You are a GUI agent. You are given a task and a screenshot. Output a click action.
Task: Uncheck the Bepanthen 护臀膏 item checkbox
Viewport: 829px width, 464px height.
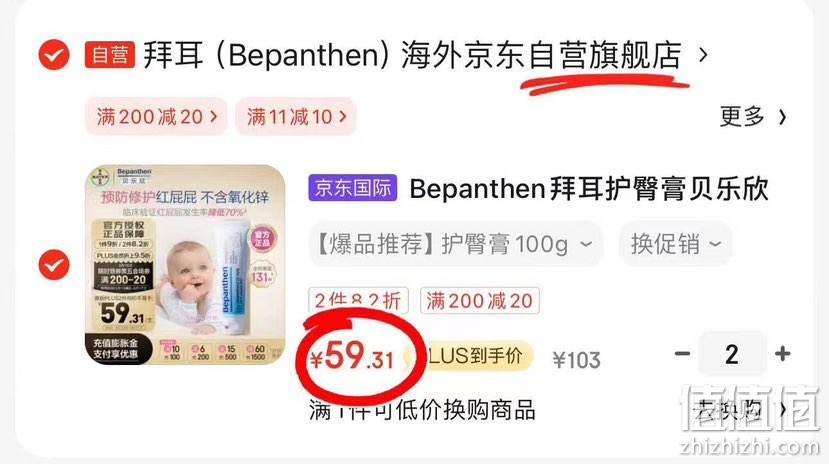click(x=54, y=265)
